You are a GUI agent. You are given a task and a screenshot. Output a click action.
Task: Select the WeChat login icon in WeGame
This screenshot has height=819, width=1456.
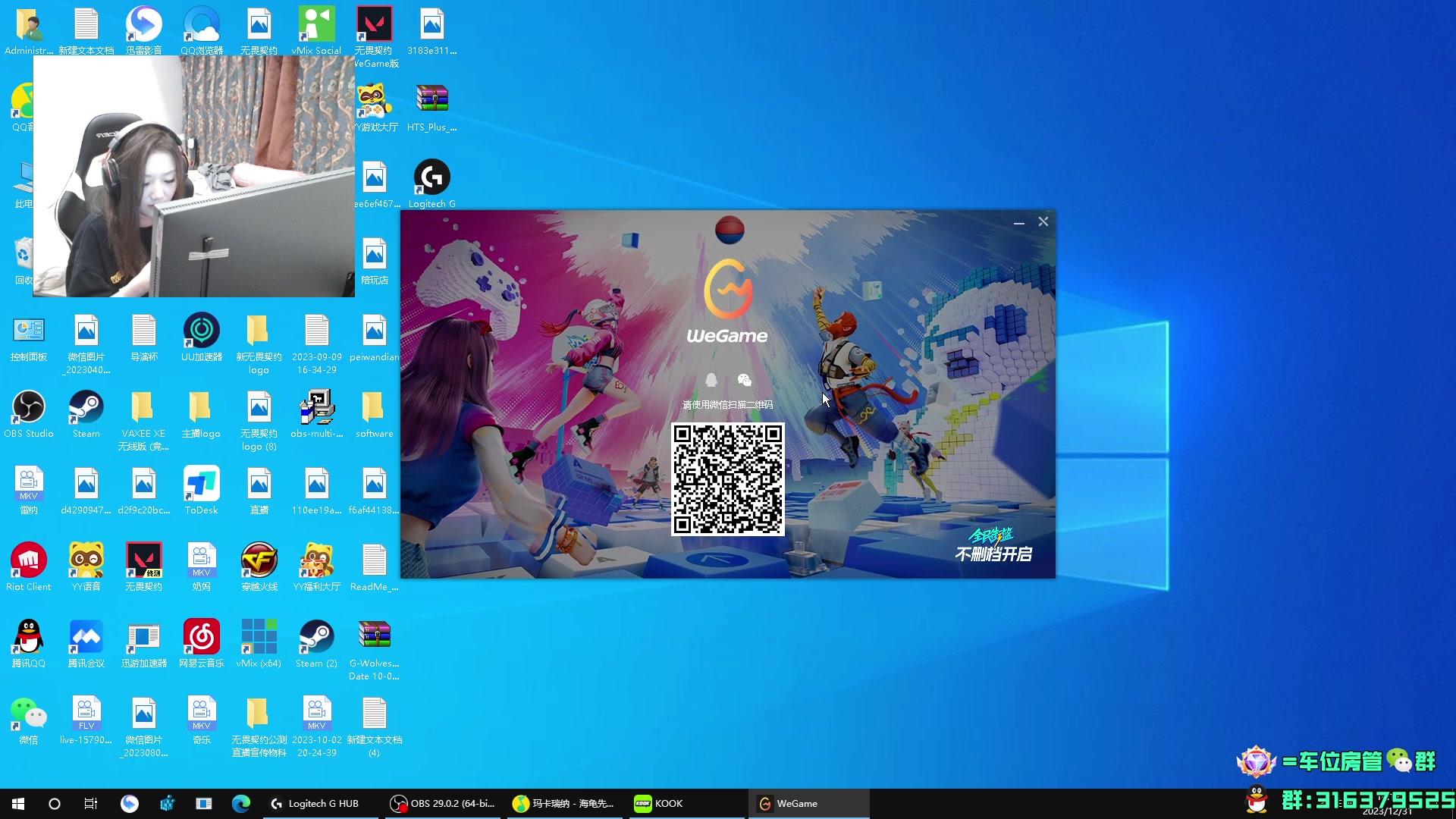point(744,380)
